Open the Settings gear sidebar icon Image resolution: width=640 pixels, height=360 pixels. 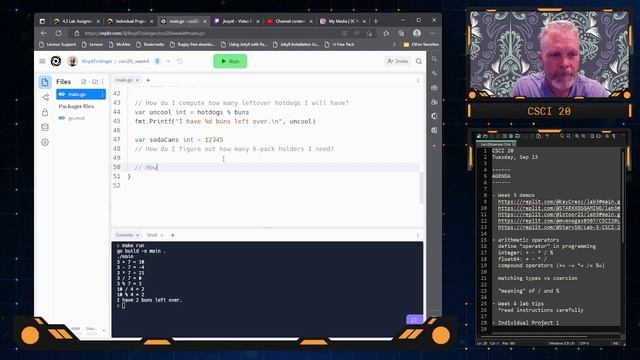pos(45,142)
